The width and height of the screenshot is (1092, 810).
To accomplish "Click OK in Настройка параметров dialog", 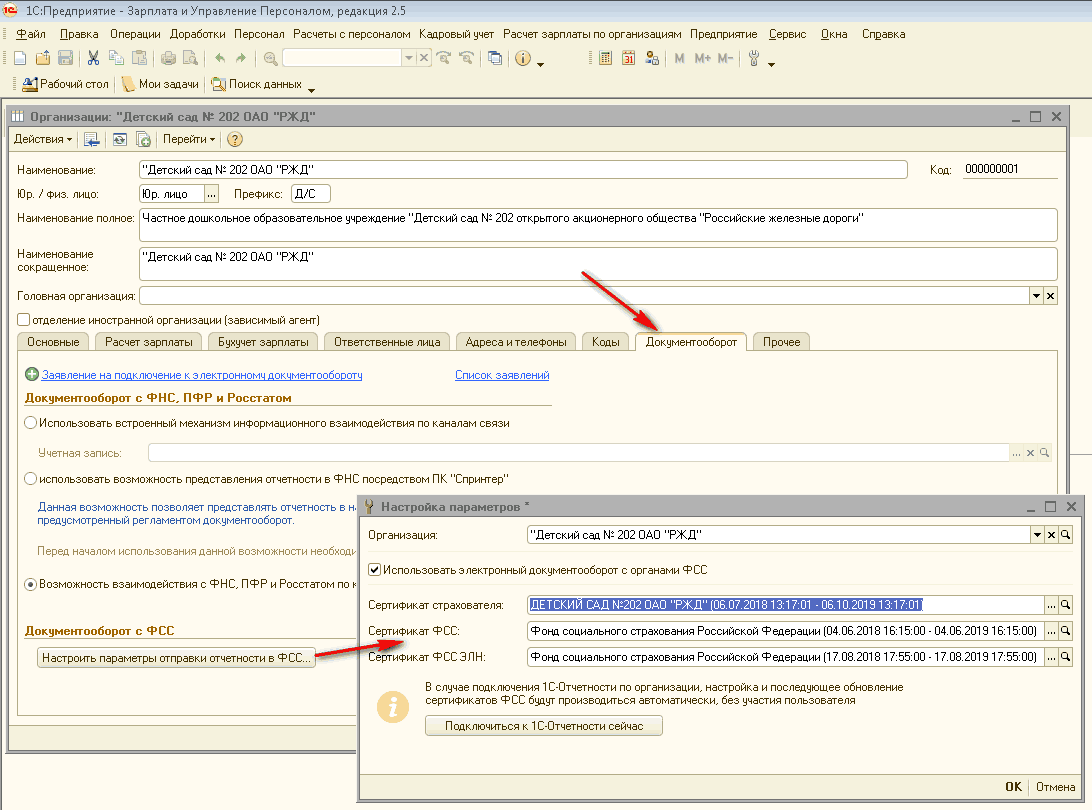I will (1013, 786).
